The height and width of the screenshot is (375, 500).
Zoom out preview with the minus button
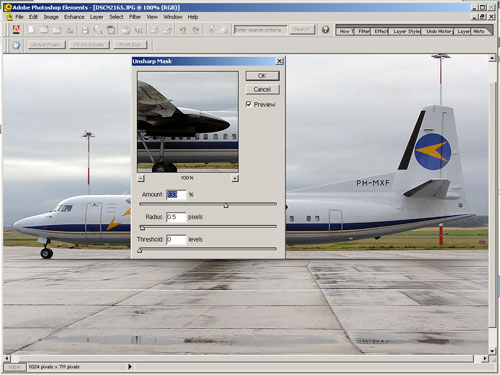141,178
